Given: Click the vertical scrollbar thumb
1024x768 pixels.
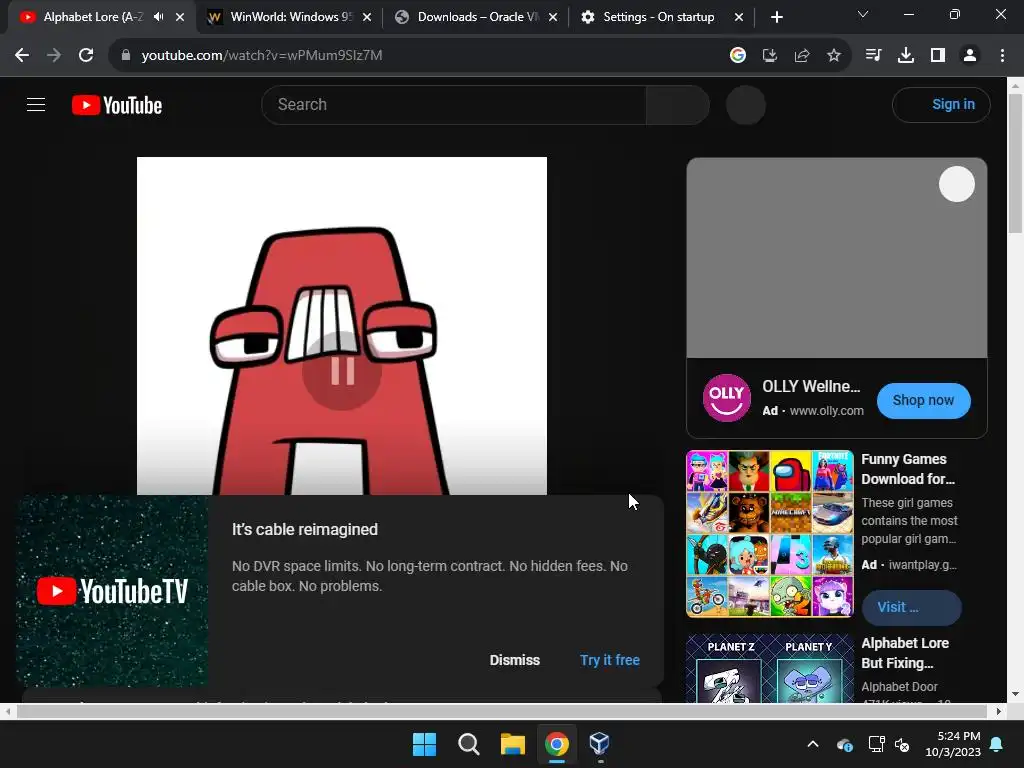Looking at the screenshot, I should [1015, 163].
